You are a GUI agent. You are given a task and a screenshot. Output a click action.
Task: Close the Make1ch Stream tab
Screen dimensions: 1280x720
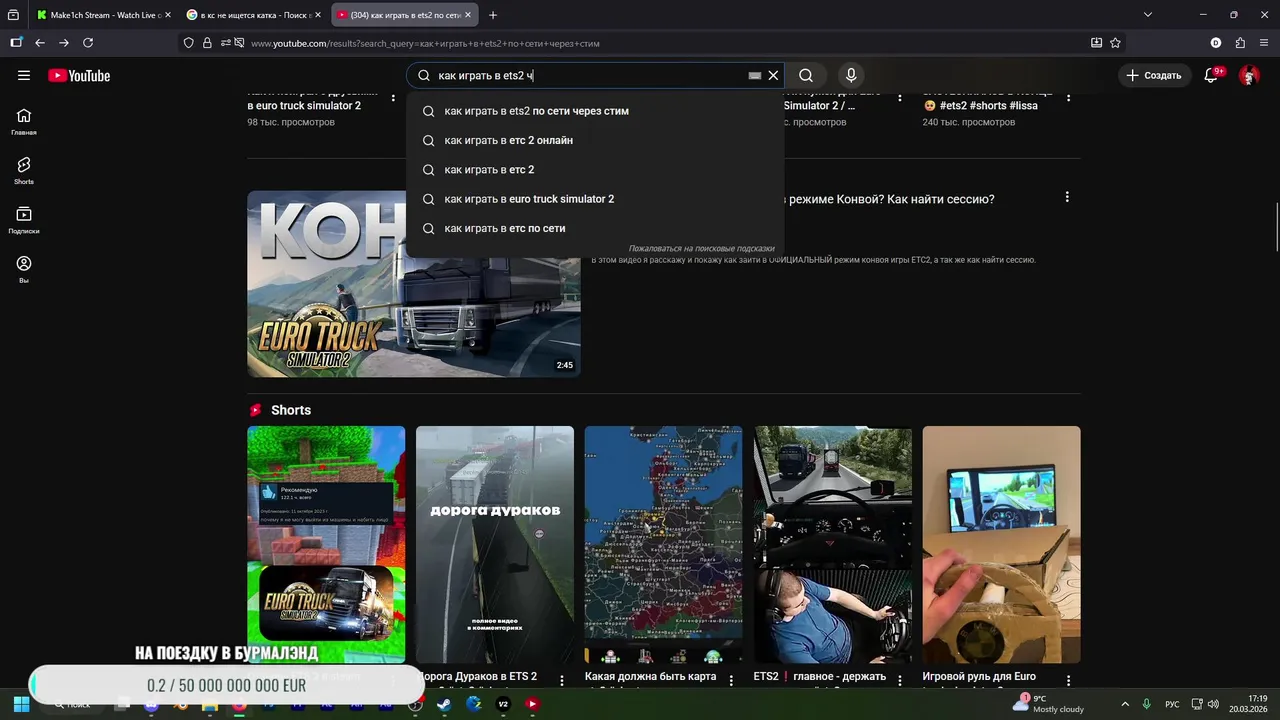tap(167, 15)
